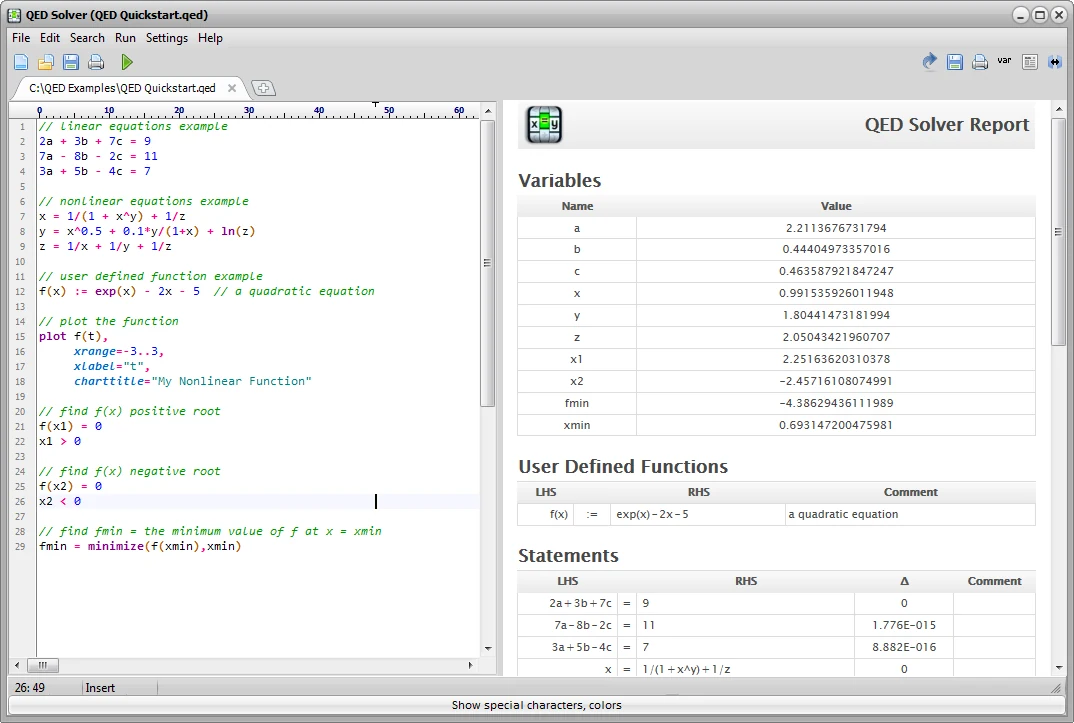
Task: Click the 'User Defined Functions' heading
Action: pyautogui.click(x=623, y=466)
